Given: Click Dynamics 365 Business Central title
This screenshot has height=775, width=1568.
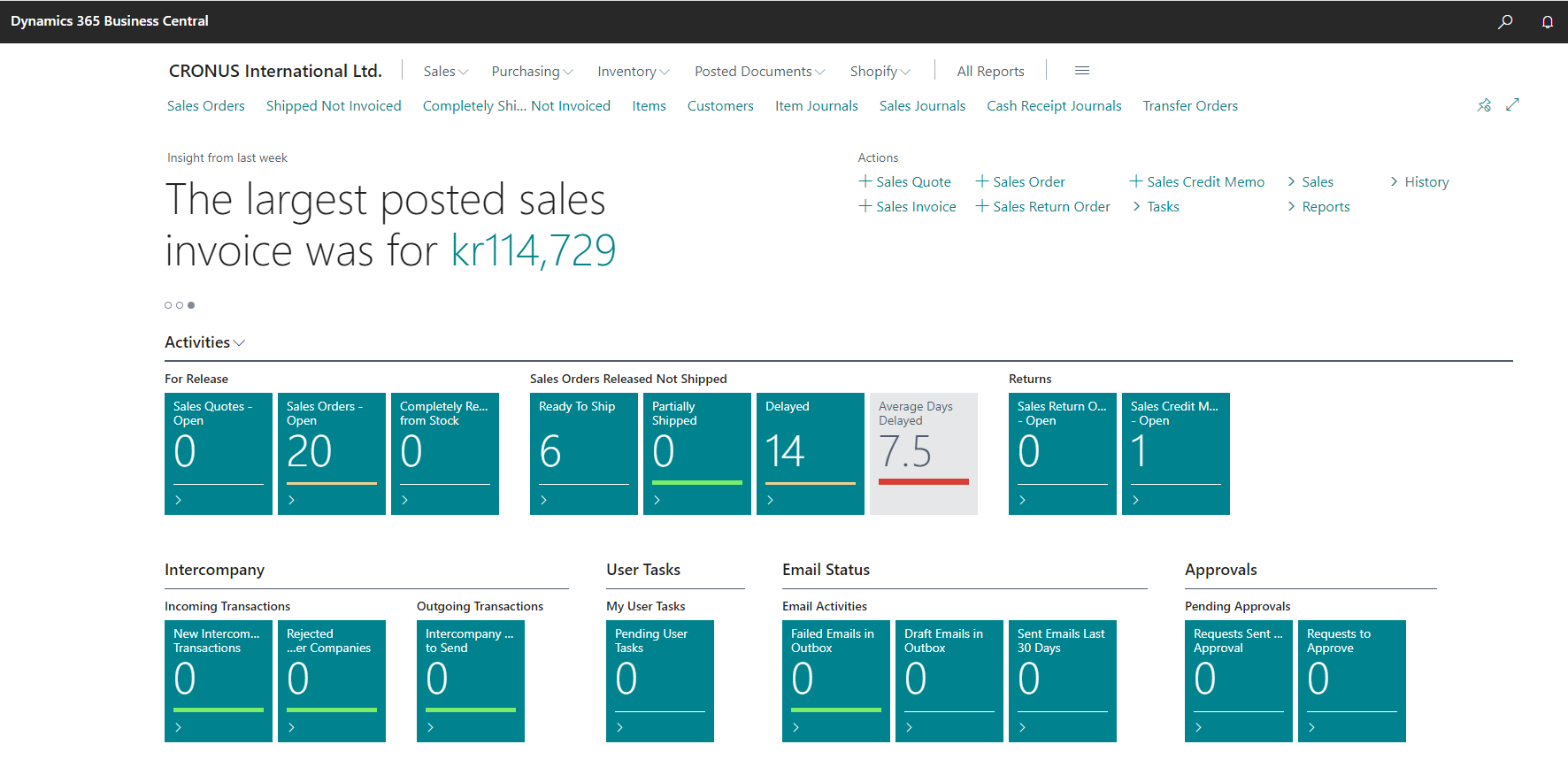Looking at the screenshot, I should (110, 21).
